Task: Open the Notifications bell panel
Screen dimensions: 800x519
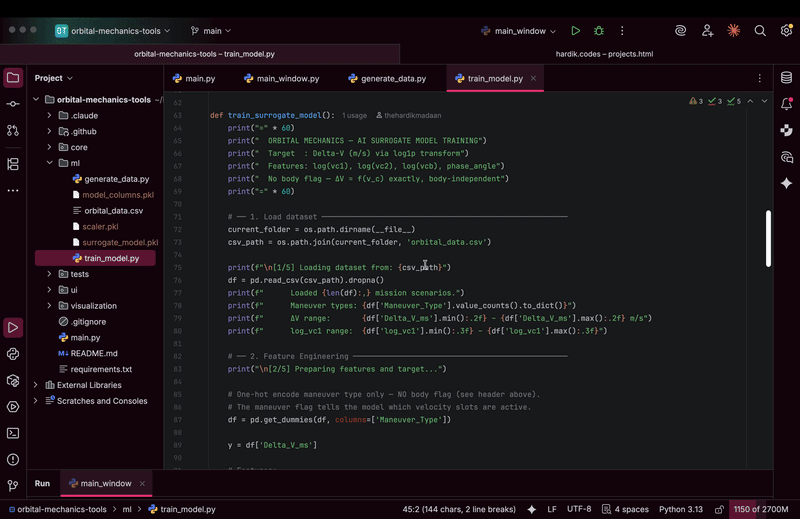Action: pyautogui.click(x=787, y=103)
